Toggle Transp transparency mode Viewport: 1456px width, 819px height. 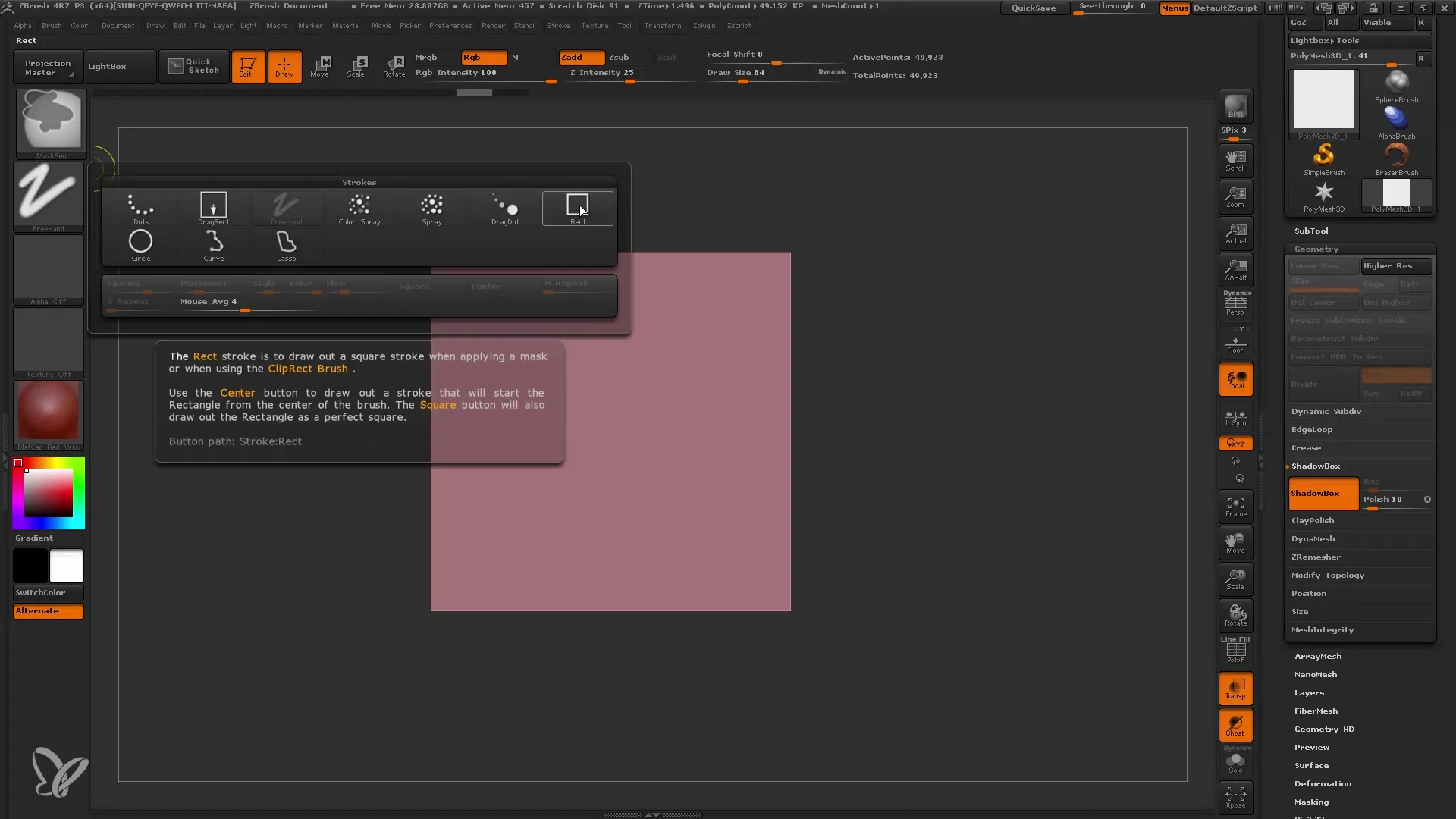click(x=1235, y=689)
